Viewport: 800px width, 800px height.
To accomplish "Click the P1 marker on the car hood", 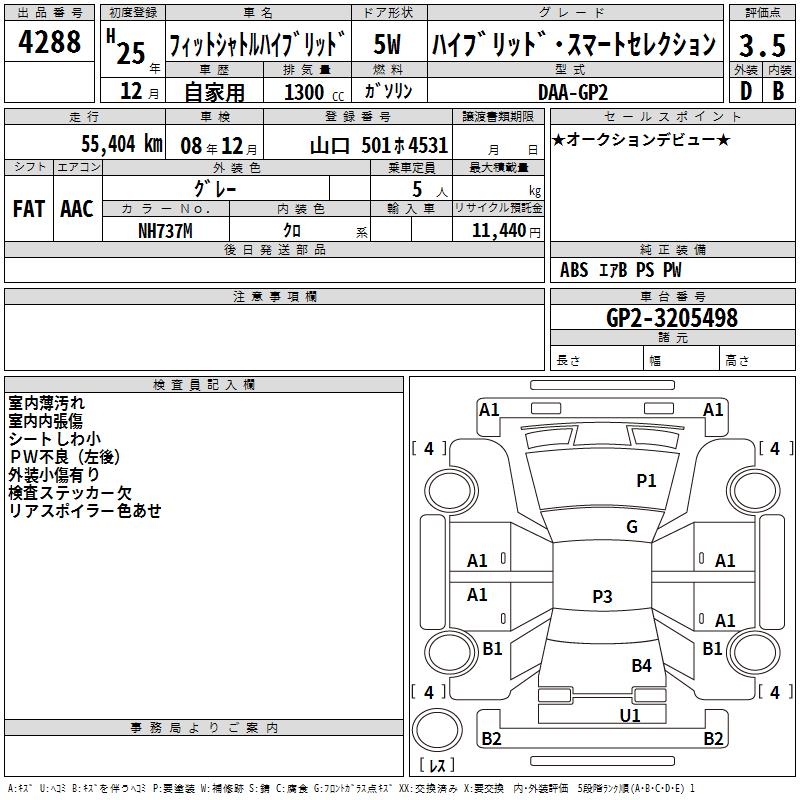I will (x=647, y=481).
